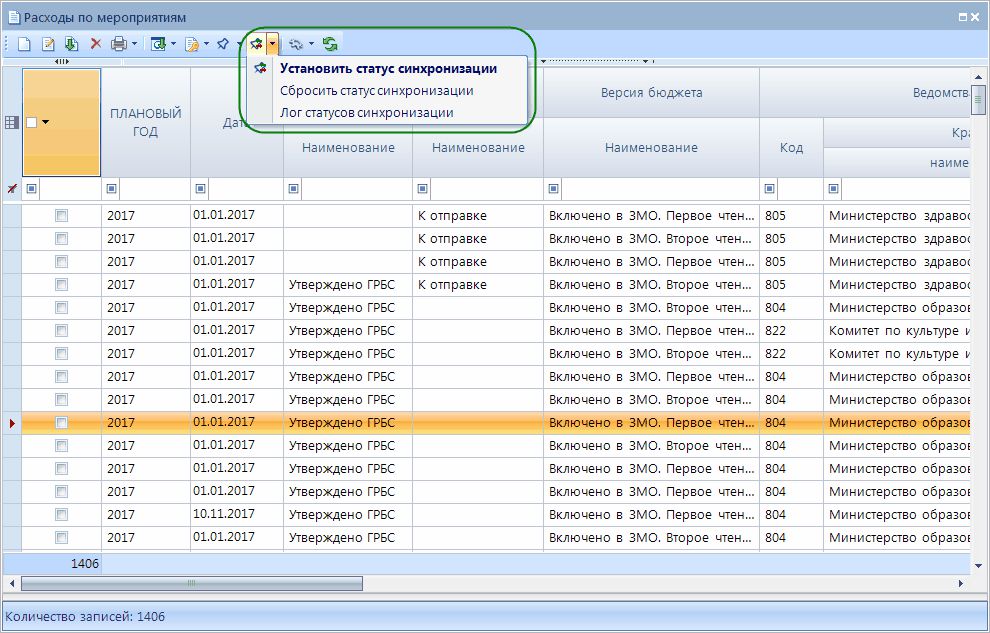This screenshot has height=633, width=990.
Task: Click the red delete X icon
Action: click(x=96, y=44)
